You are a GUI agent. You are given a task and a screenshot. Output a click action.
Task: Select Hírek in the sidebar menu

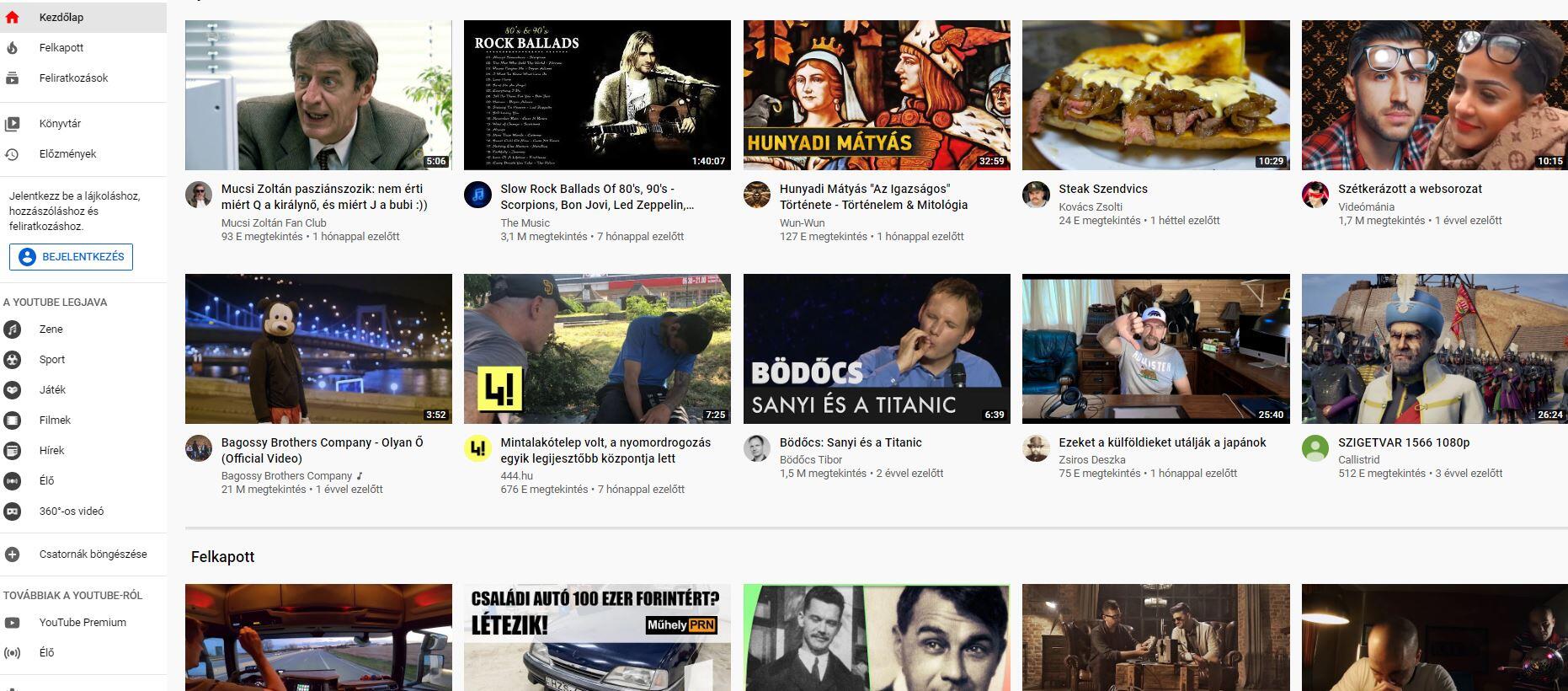(51, 451)
